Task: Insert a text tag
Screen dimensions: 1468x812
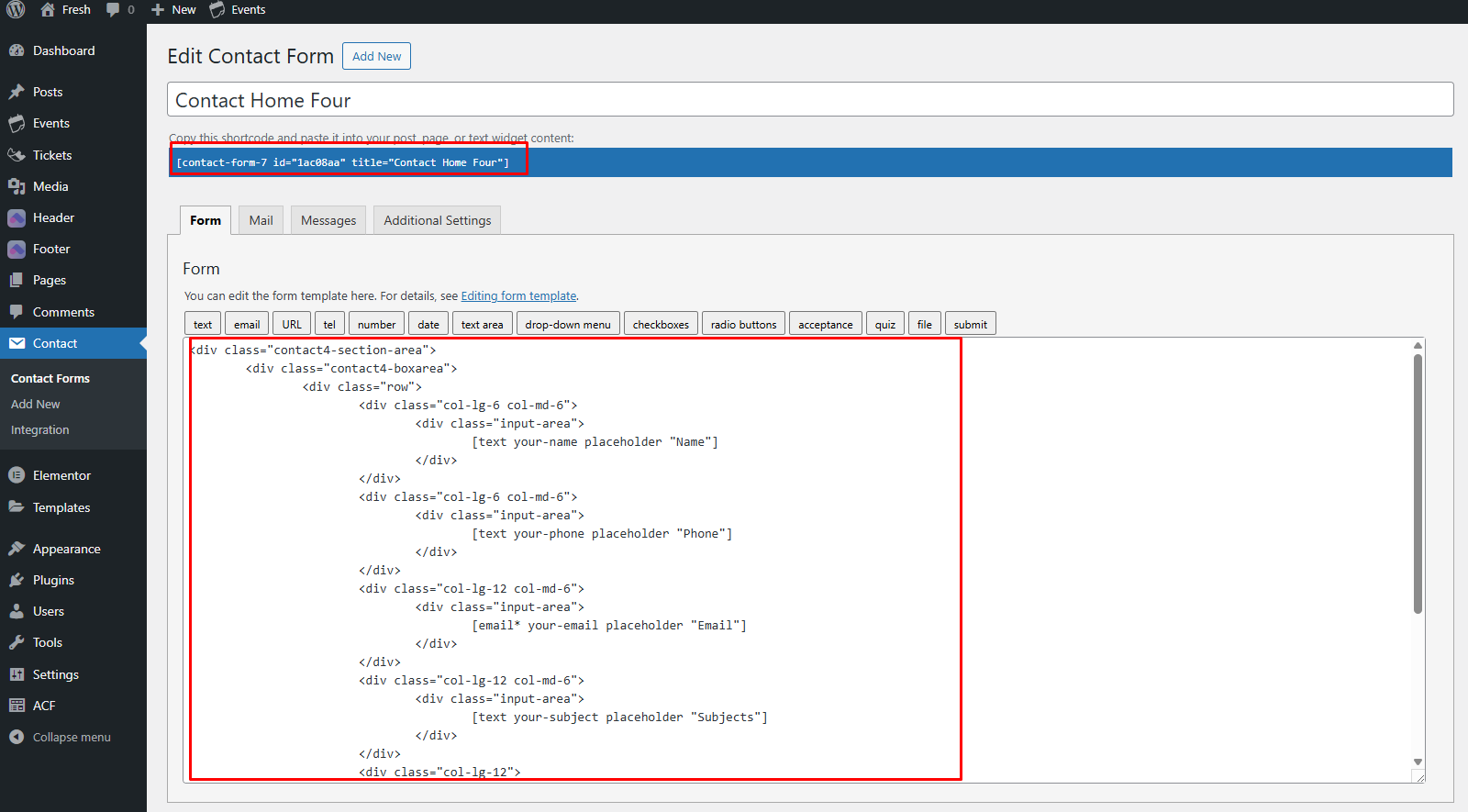Action: click(x=203, y=324)
